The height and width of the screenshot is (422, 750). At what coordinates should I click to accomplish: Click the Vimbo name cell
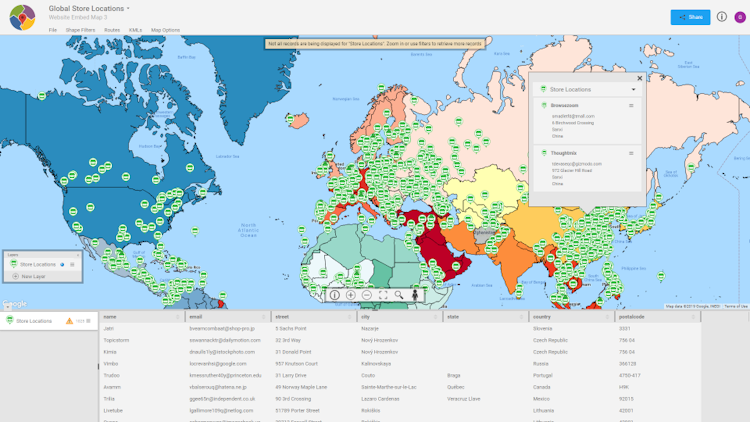(110, 364)
